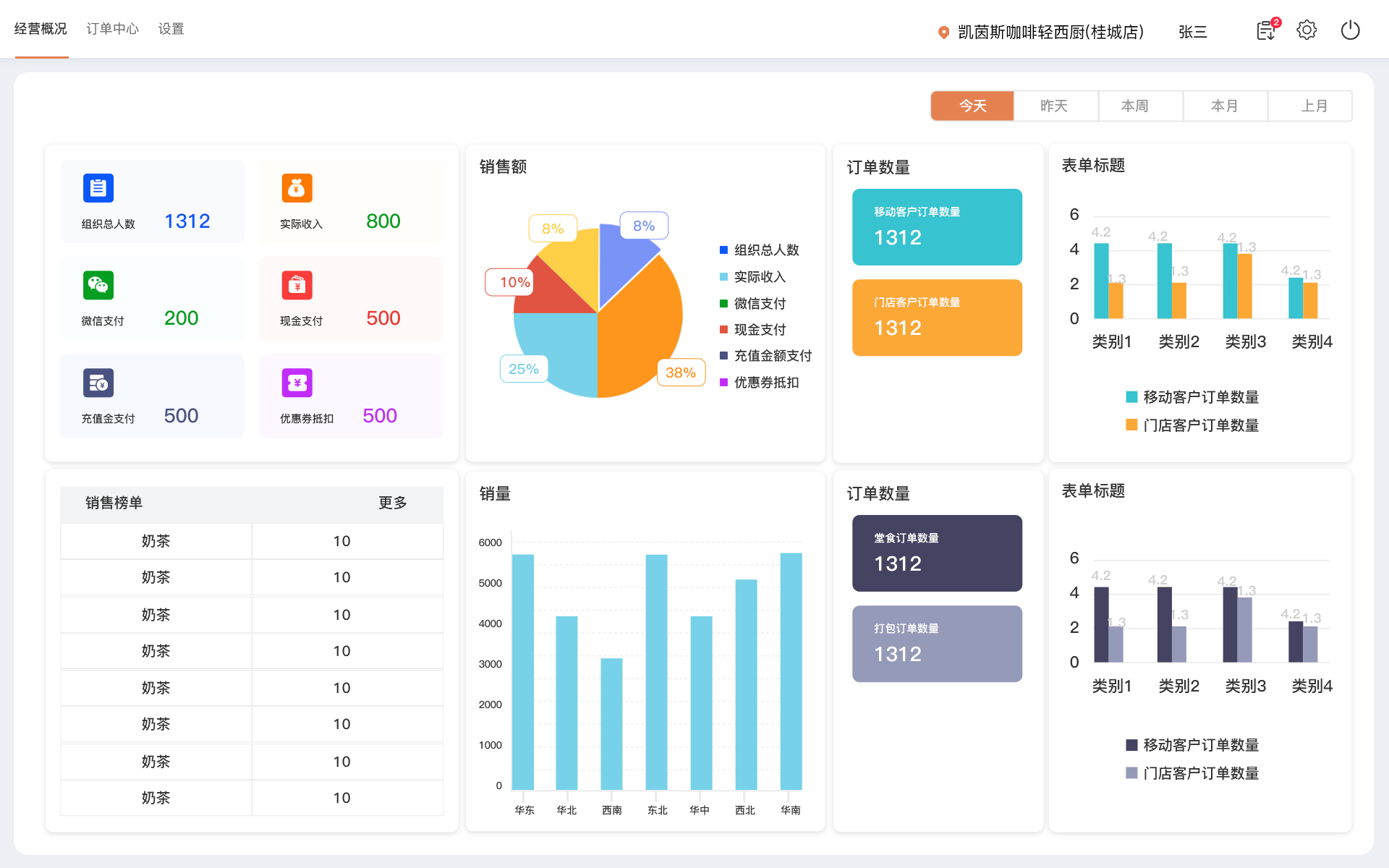Toggle the 微信支付 pie chart legend swatch
Viewport: 1389px width, 868px height.
point(723,303)
